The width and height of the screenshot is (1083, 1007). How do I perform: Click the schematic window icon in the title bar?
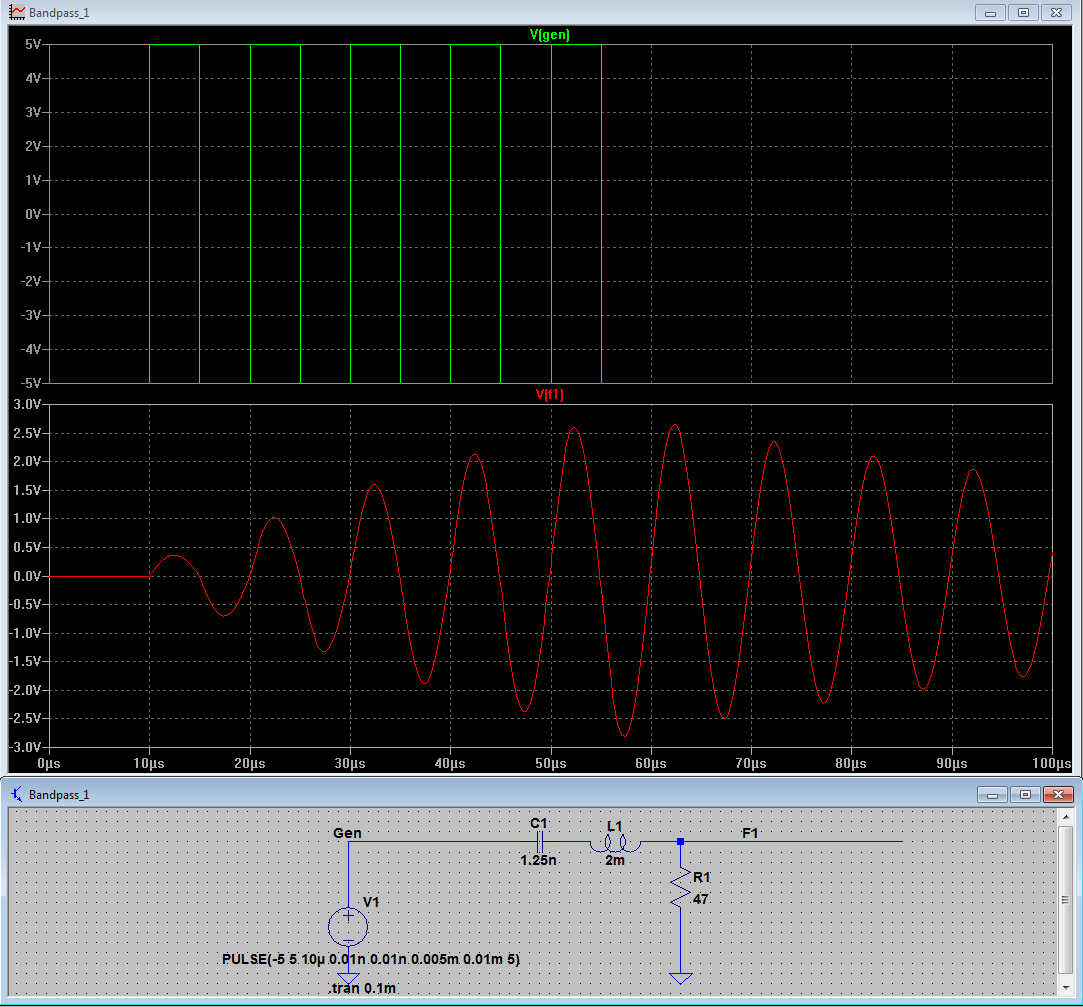[x=16, y=794]
